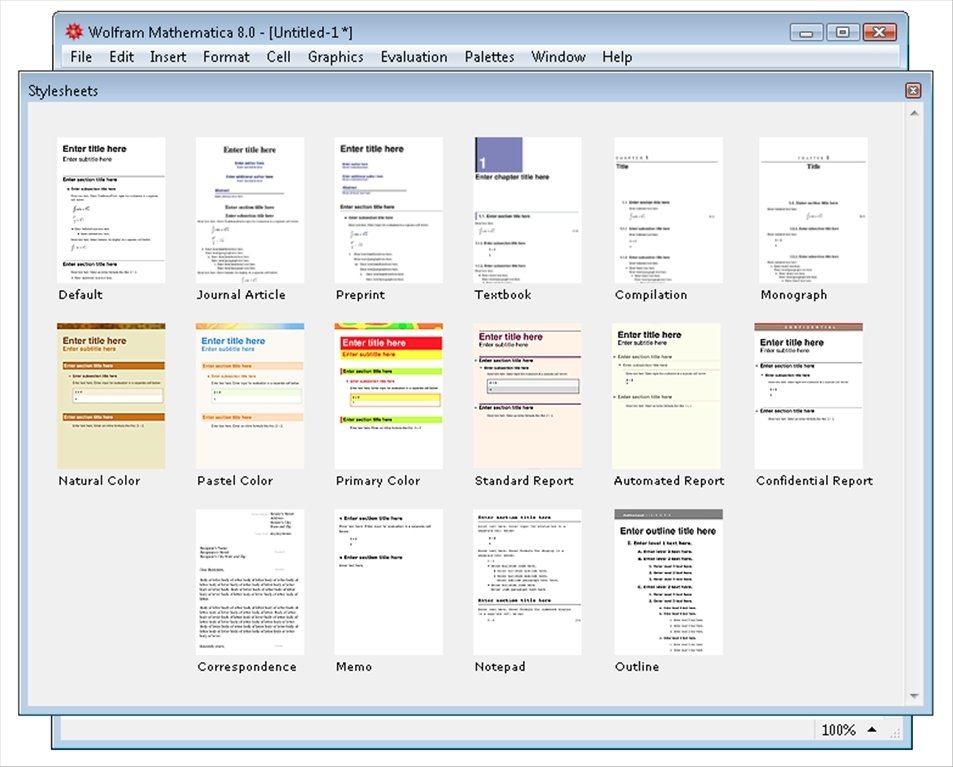Click the "Compilation" label text
The height and width of the screenshot is (767, 953).
coord(651,295)
